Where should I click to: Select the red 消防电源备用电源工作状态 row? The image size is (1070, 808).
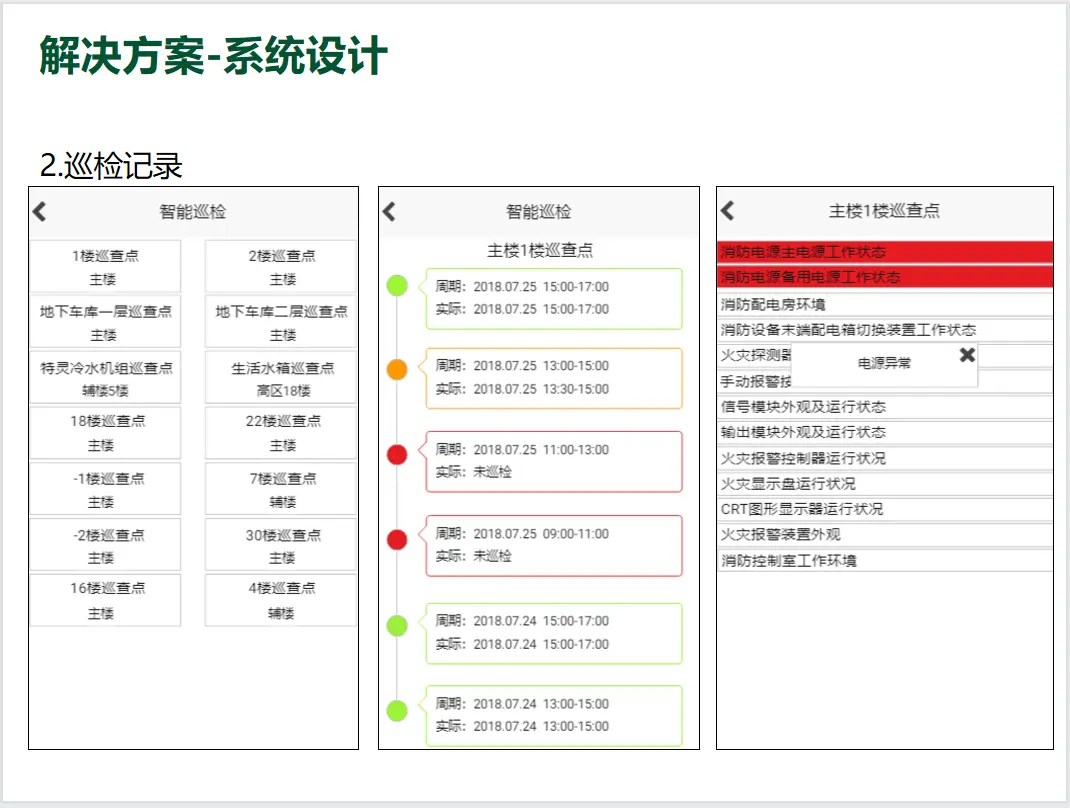click(885, 277)
